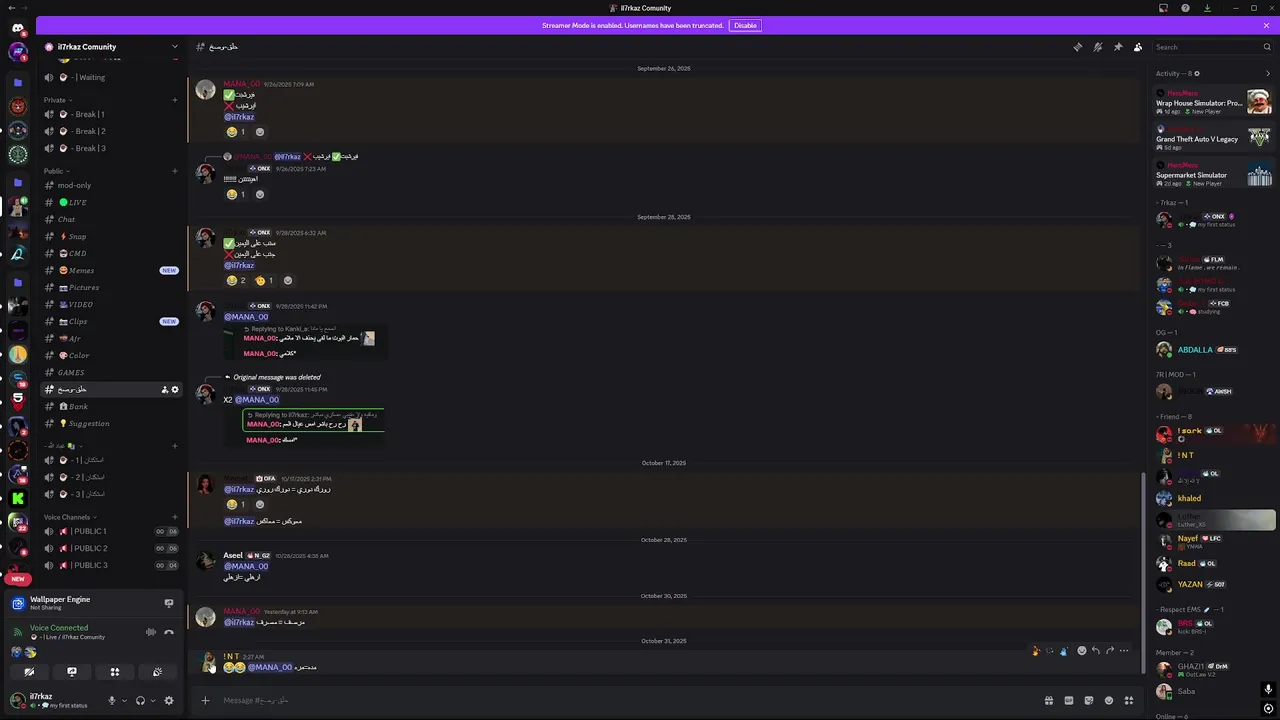This screenshot has height=720, width=1280.
Task: Open pinned messages with the pin icon
Action: click(1118, 47)
